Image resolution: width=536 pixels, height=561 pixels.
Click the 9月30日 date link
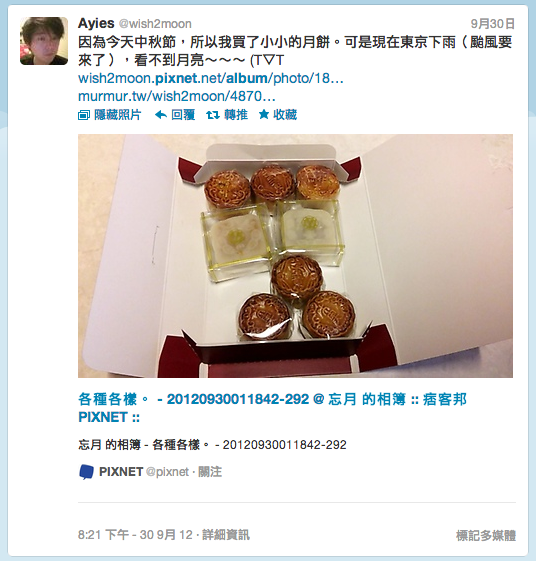(x=493, y=24)
